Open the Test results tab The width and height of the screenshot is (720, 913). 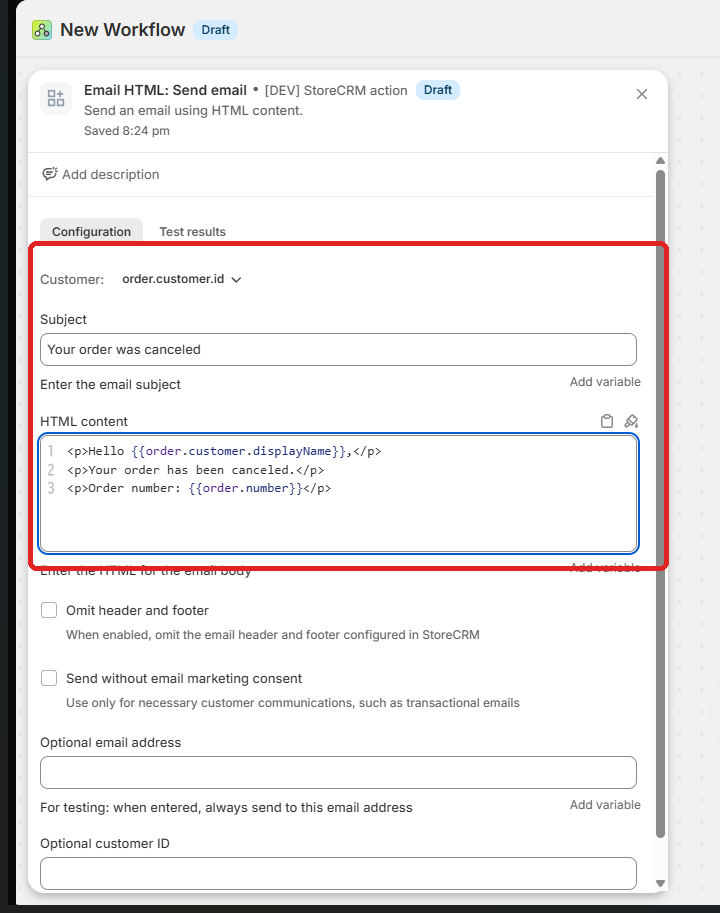193,231
